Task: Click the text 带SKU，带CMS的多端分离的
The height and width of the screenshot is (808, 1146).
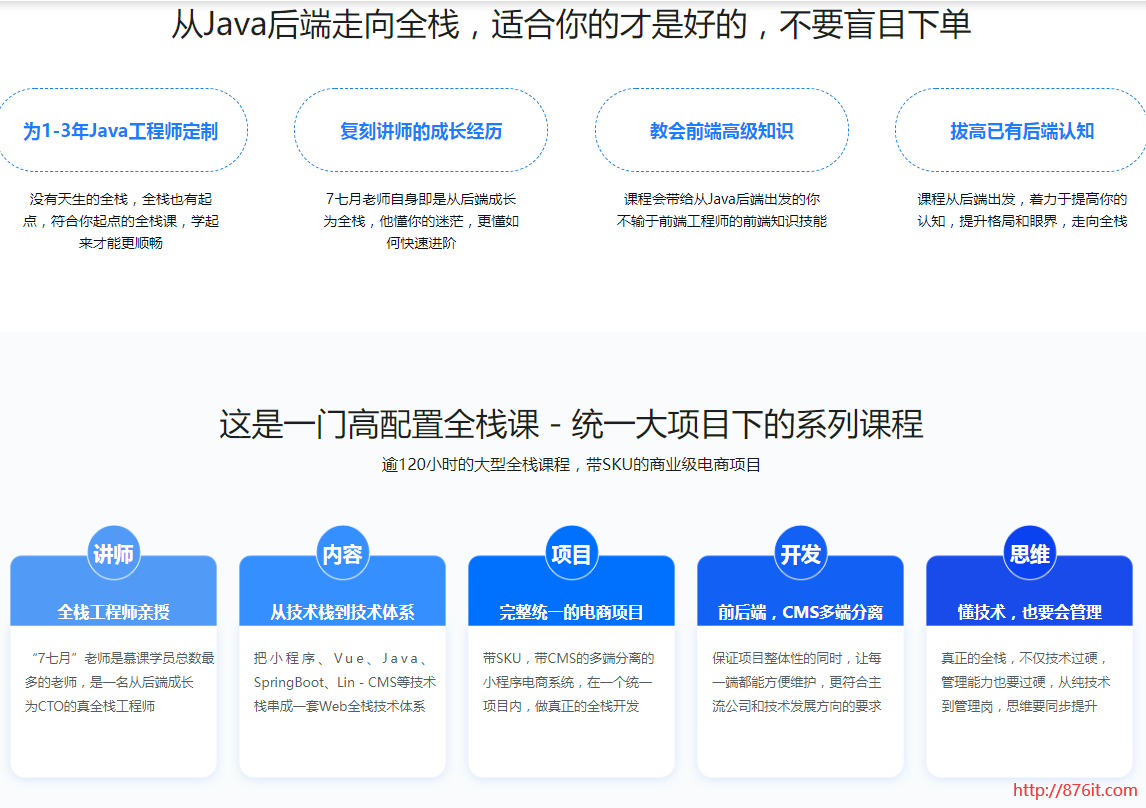Action: (568, 658)
